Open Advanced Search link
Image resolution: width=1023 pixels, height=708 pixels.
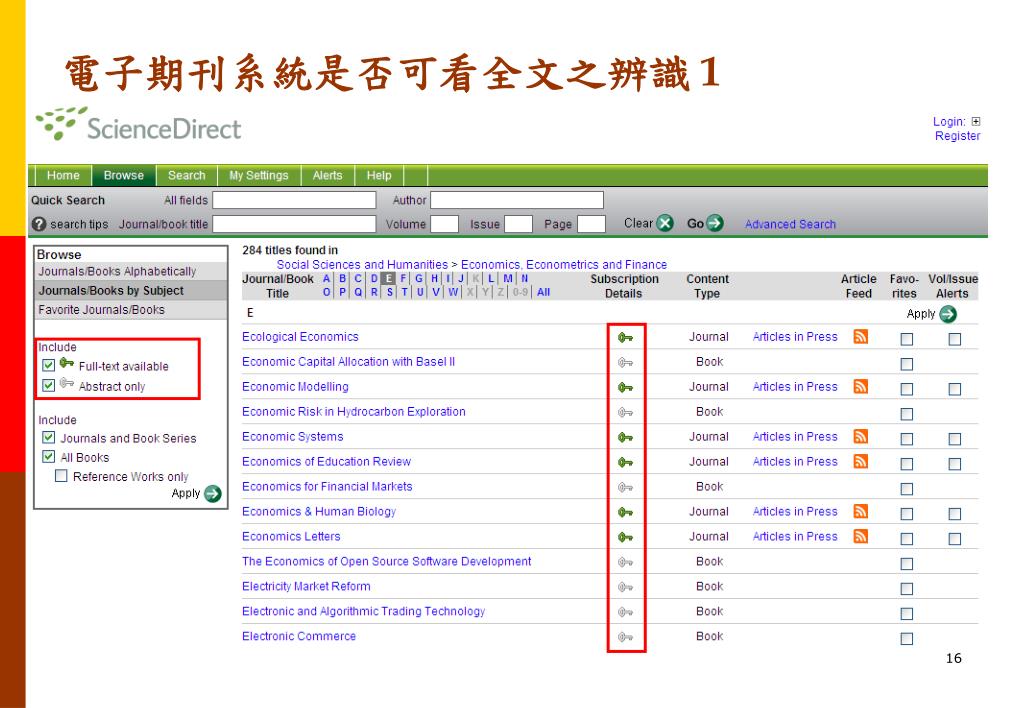click(x=790, y=224)
